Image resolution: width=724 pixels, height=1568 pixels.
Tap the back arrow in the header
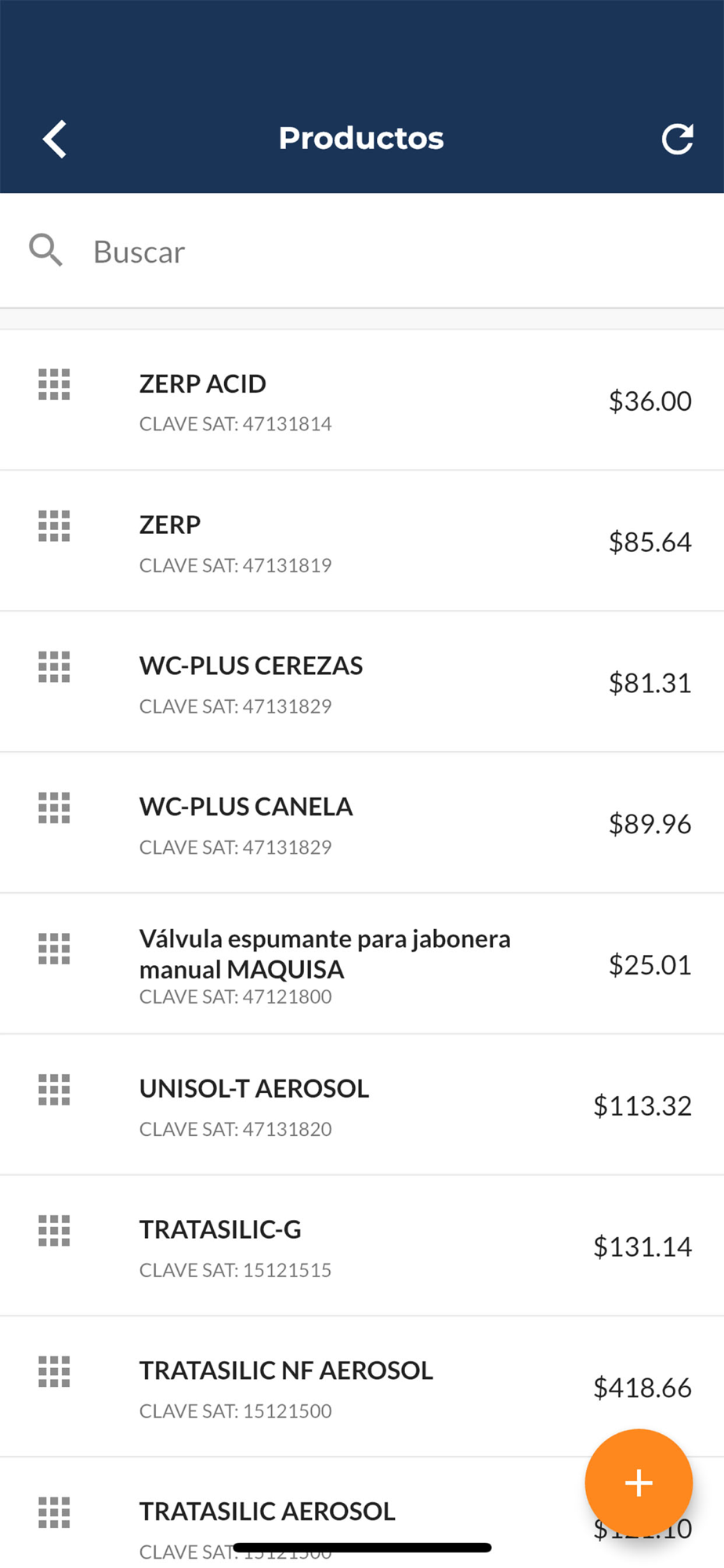tap(54, 140)
